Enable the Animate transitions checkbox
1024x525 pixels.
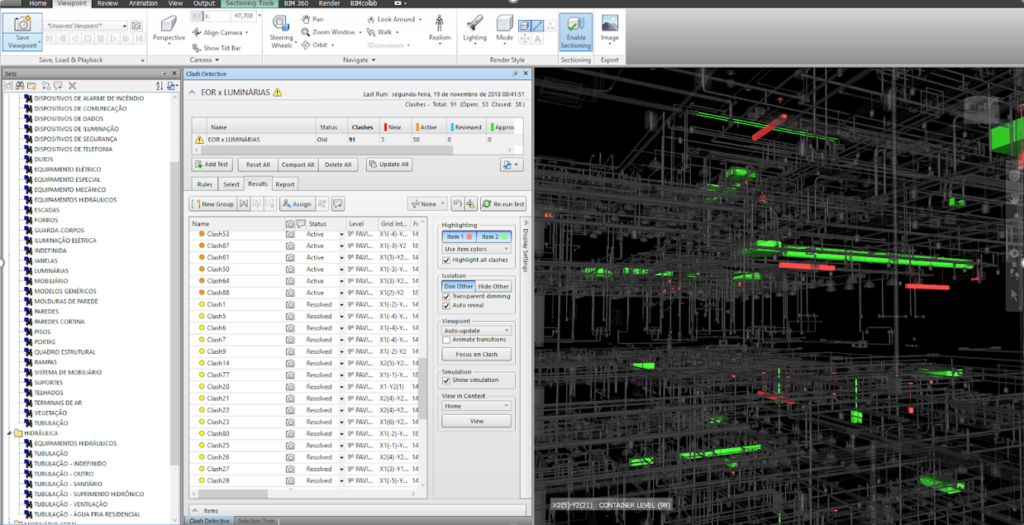pyautogui.click(x=447, y=339)
